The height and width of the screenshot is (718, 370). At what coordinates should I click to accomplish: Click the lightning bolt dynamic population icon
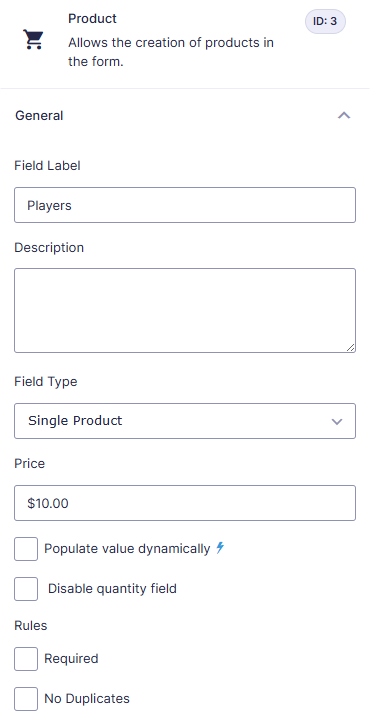[x=220, y=548]
